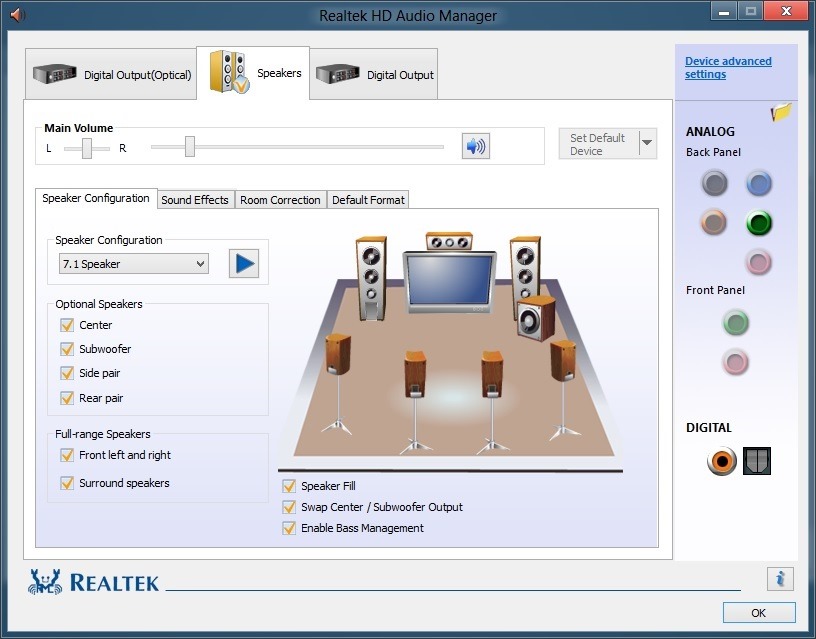Click the center speaker in the room diagram

pyautogui.click(x=449, y=239)
